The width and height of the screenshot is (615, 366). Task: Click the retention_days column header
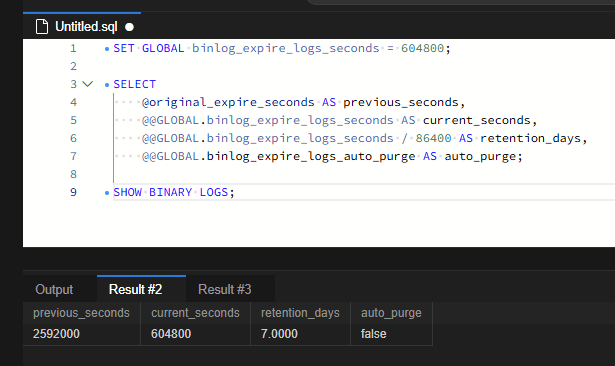coord(300,313)
